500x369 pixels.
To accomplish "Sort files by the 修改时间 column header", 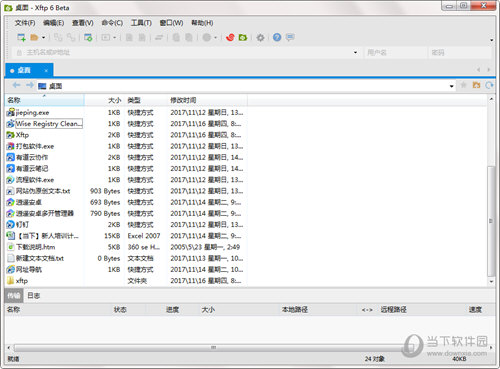I will point(207,100).
